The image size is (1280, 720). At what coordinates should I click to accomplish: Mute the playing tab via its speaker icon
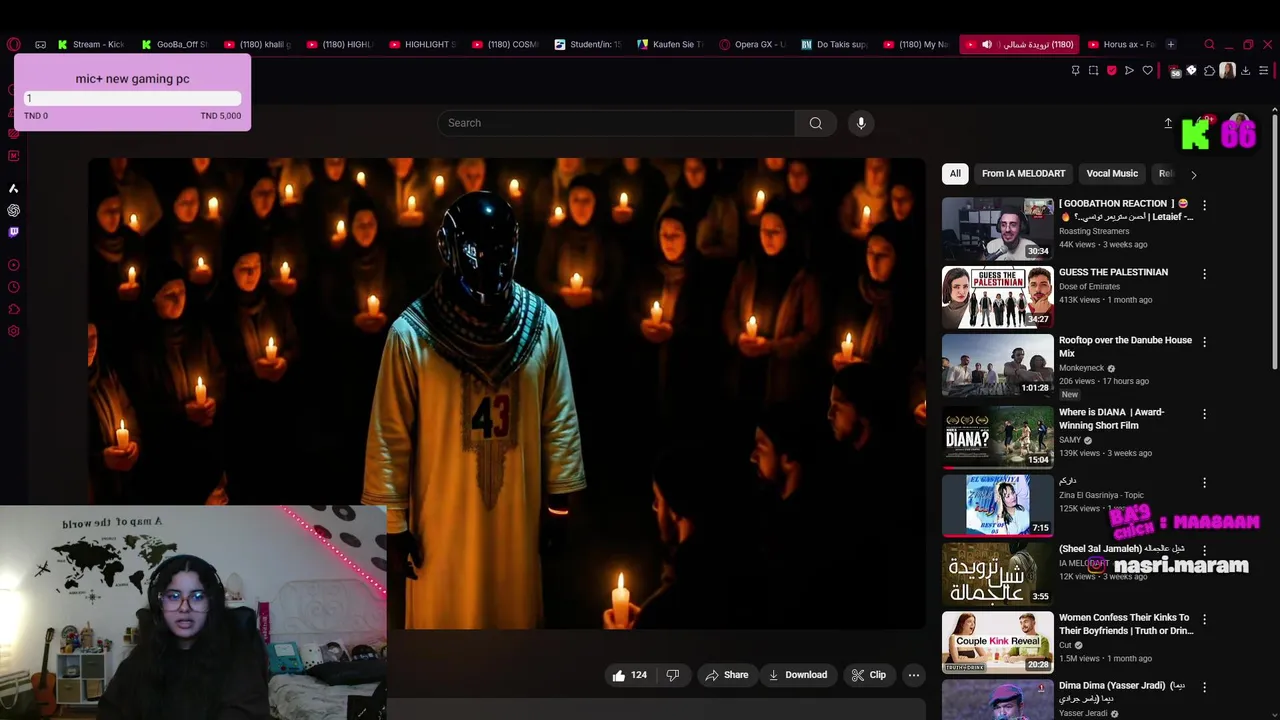click(x=987, y=44)
